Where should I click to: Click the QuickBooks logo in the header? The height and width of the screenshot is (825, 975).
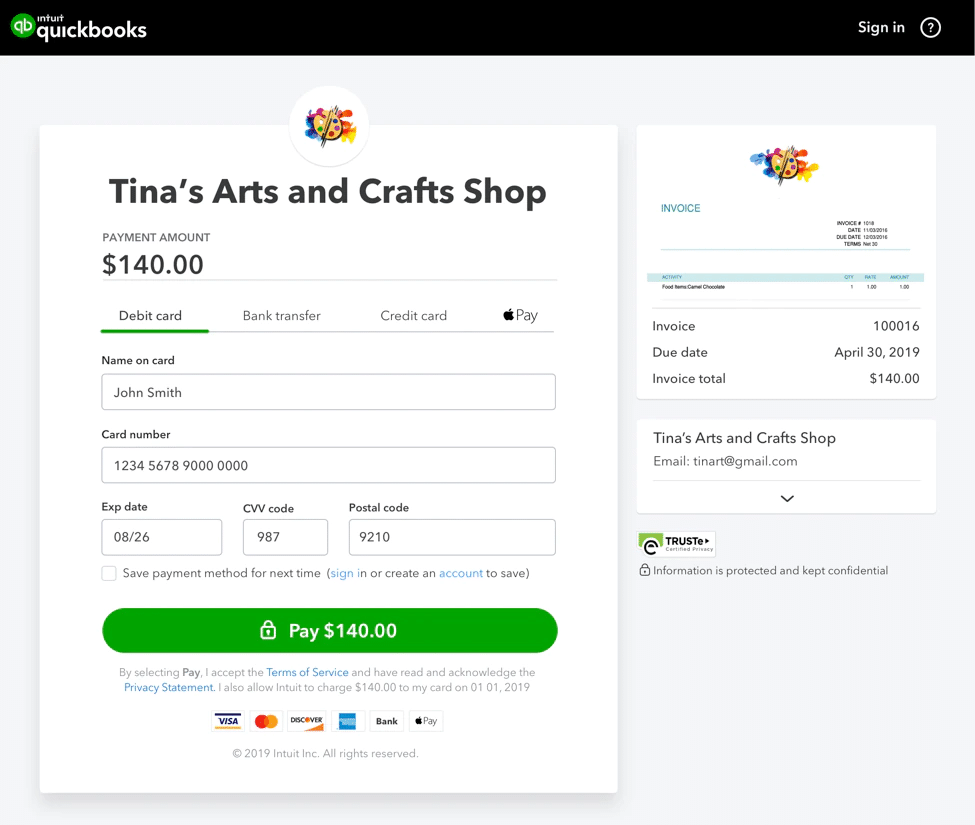tap(78, 27)
